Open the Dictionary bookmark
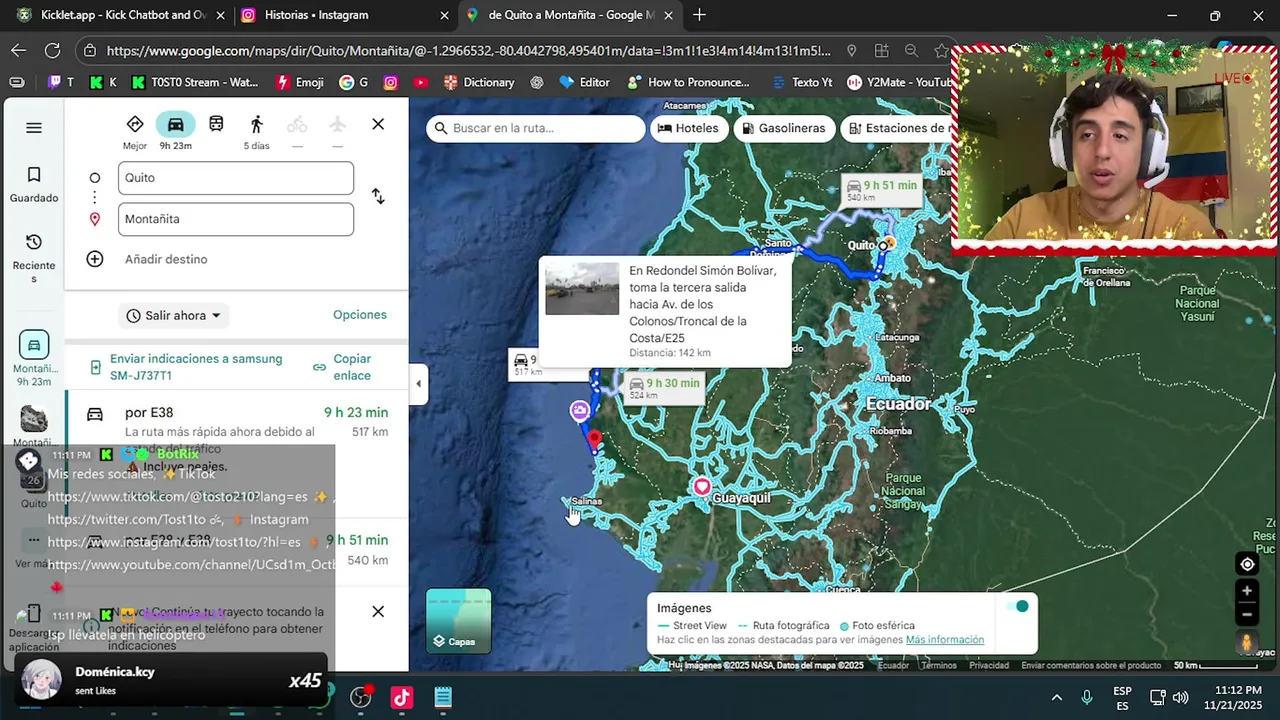1280x720 pixels. pyautogui.click(x=479, y=82)
